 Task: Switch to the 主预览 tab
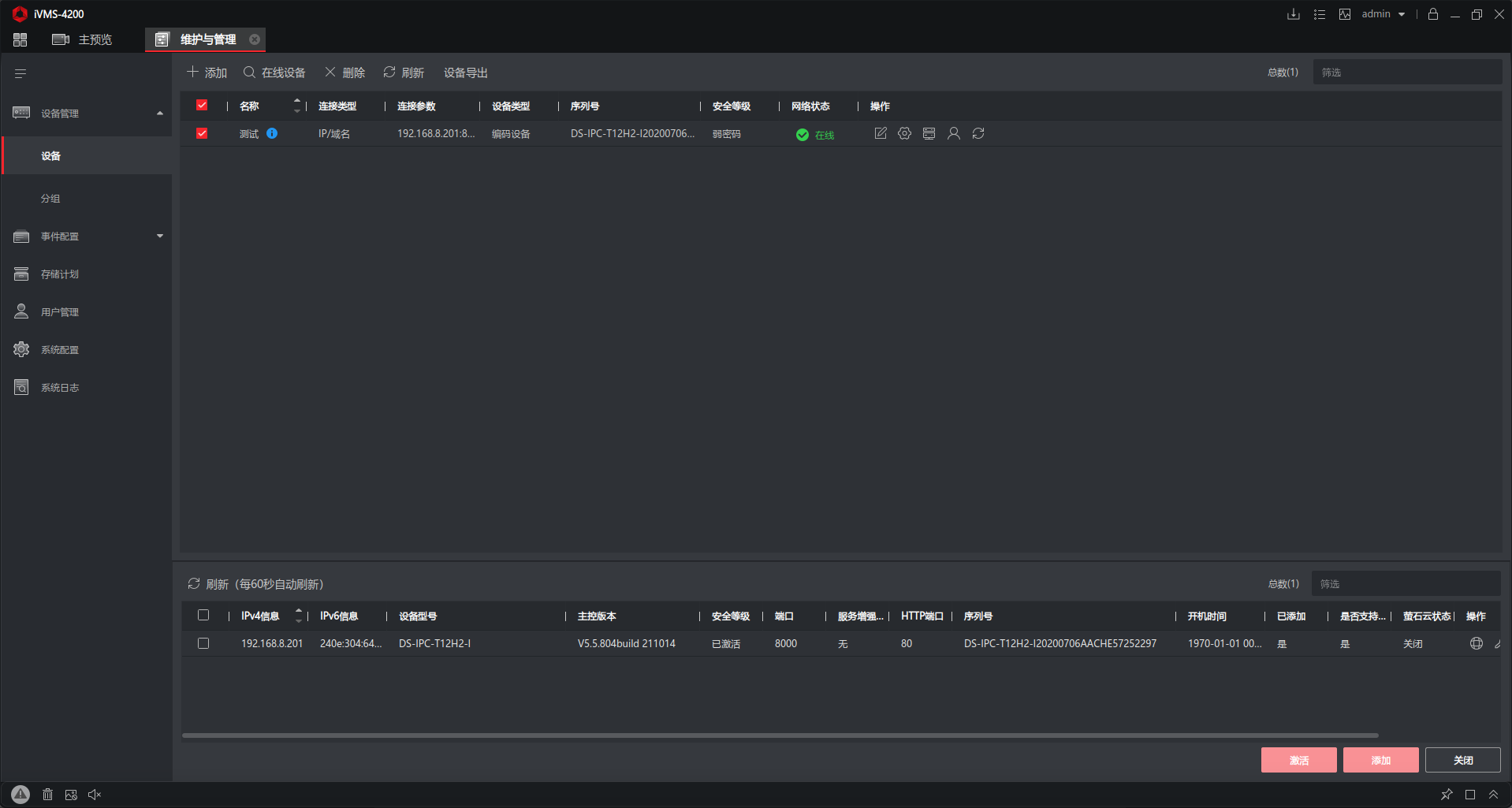[x=82, y=39]
